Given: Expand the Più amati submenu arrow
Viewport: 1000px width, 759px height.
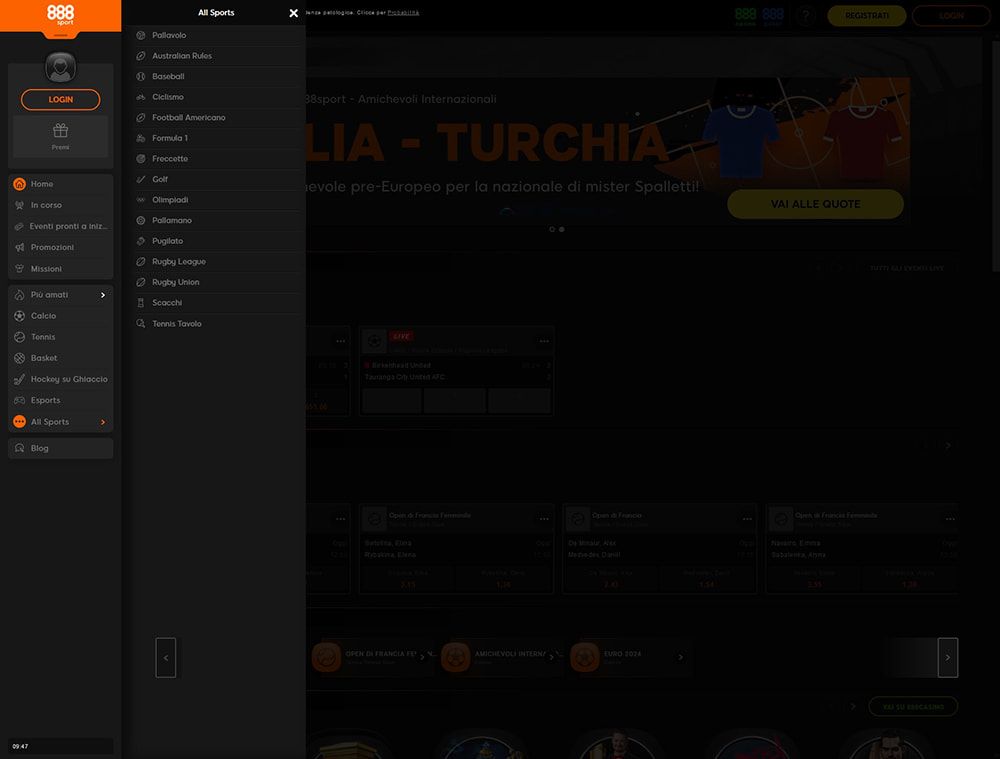Looking at the screenshot, I should (103, 295).
